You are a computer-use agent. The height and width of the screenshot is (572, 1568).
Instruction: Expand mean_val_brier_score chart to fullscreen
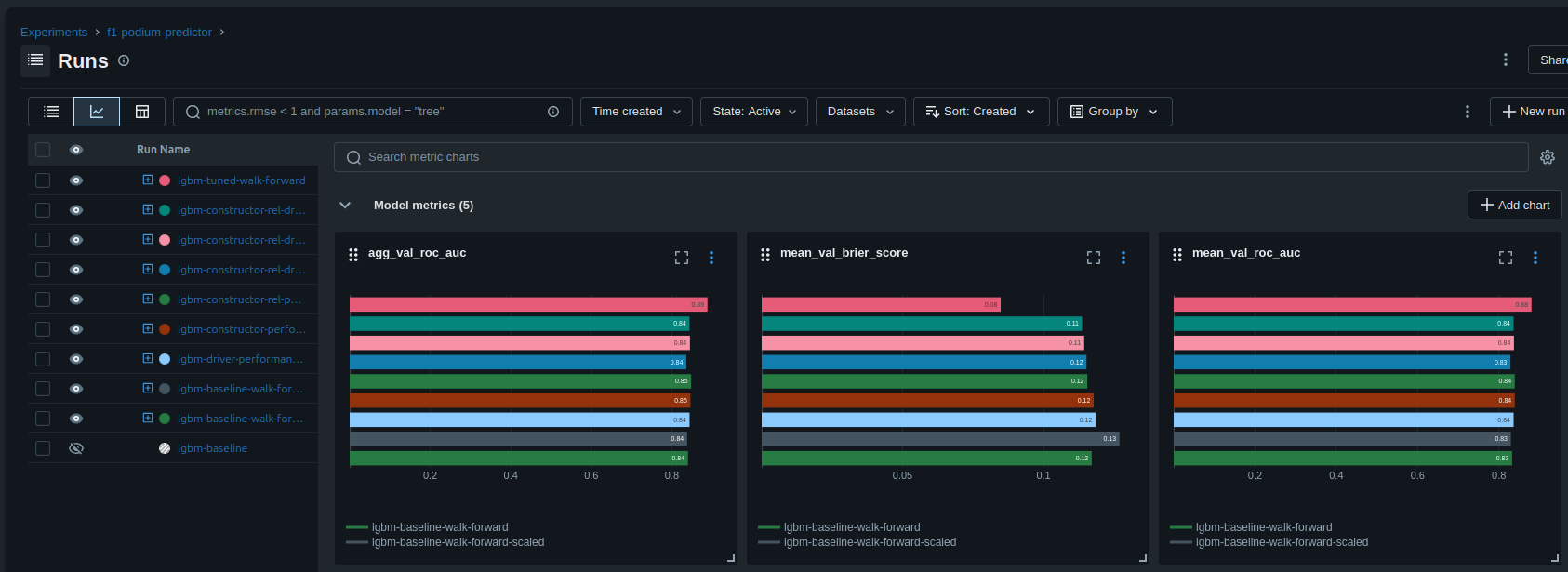(x=1094, y=258)
